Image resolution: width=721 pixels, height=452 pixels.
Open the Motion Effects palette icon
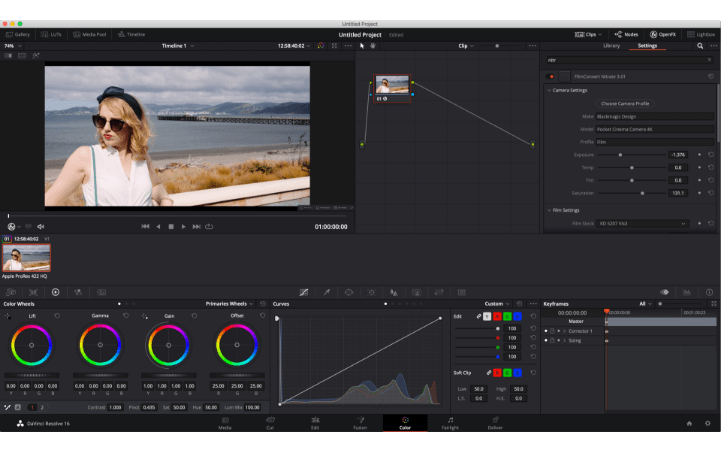coord(101,292)
